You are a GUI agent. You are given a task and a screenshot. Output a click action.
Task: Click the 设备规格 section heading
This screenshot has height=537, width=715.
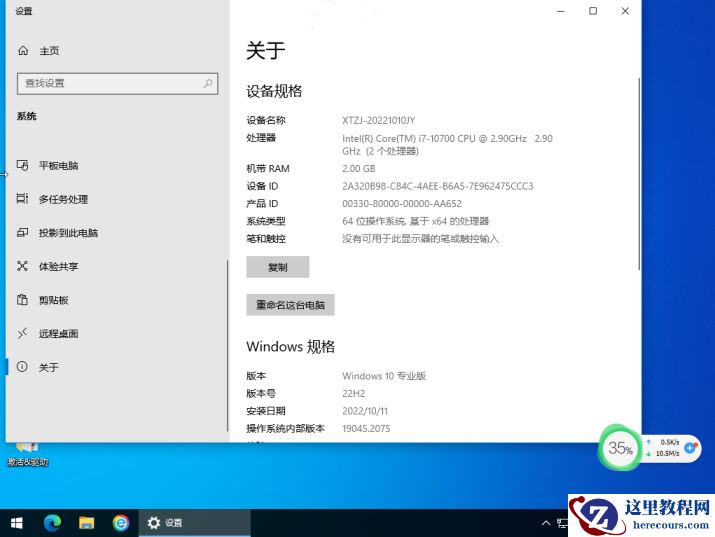274,91
